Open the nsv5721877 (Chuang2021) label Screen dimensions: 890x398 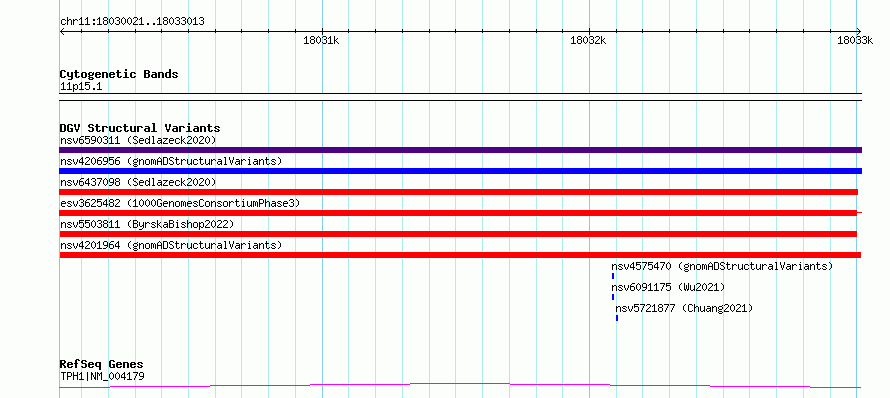pyautogui.click(x=684, y=308)
